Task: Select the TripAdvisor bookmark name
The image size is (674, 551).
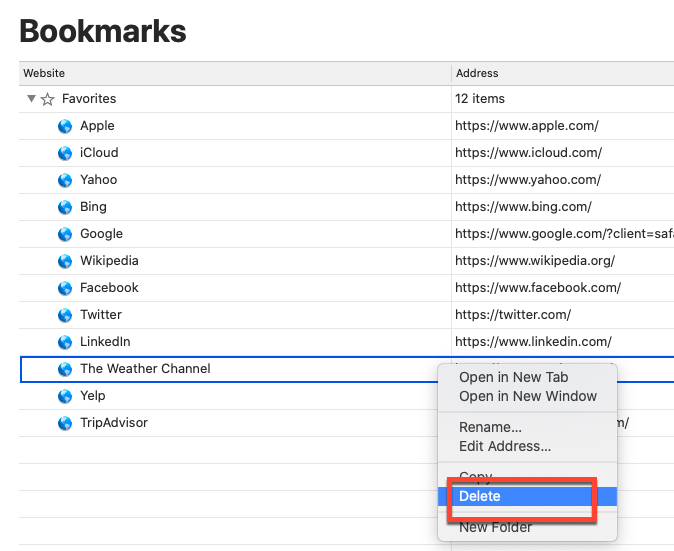Action: [x=114, y=423]
